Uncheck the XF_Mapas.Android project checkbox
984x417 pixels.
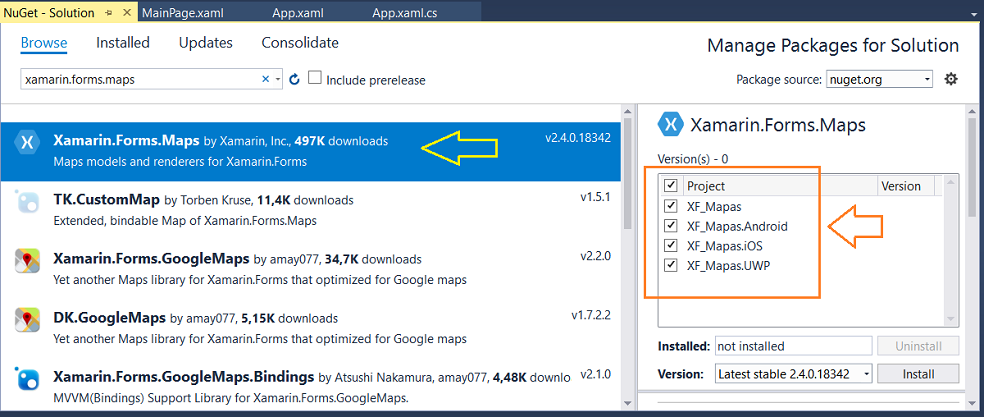pos(671,226)
